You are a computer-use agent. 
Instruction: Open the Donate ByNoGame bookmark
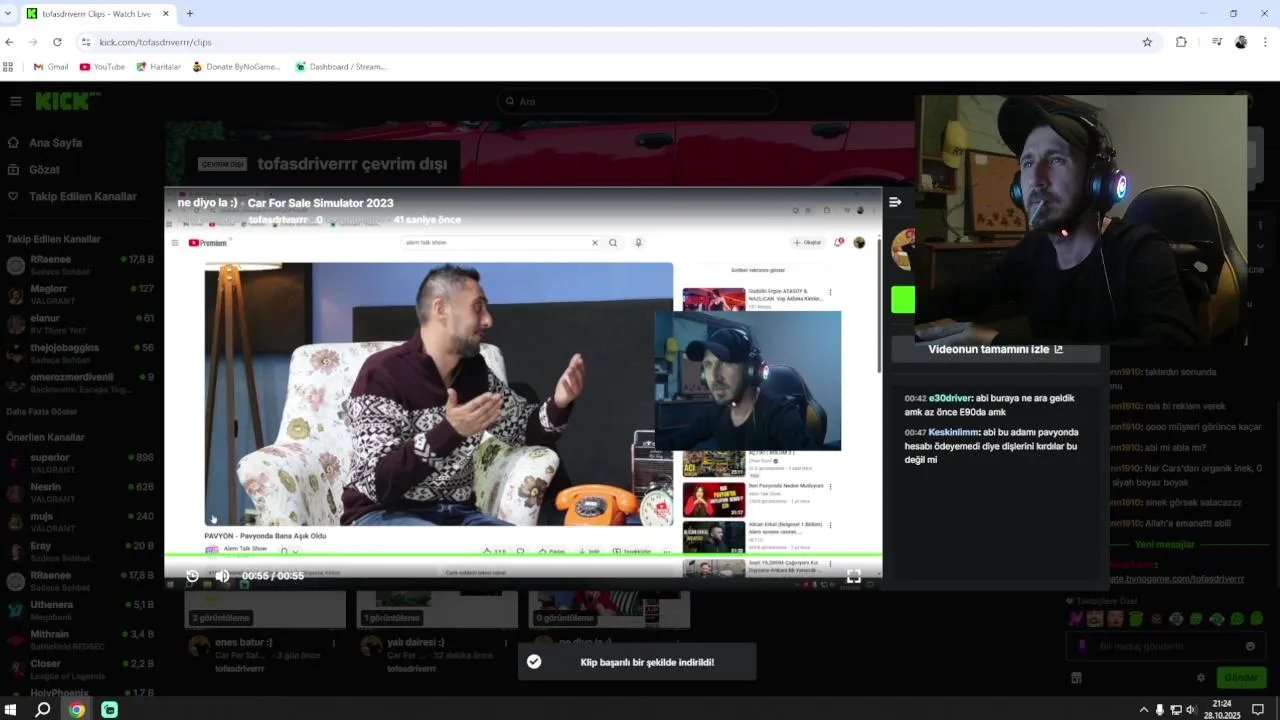coord(236,67)
